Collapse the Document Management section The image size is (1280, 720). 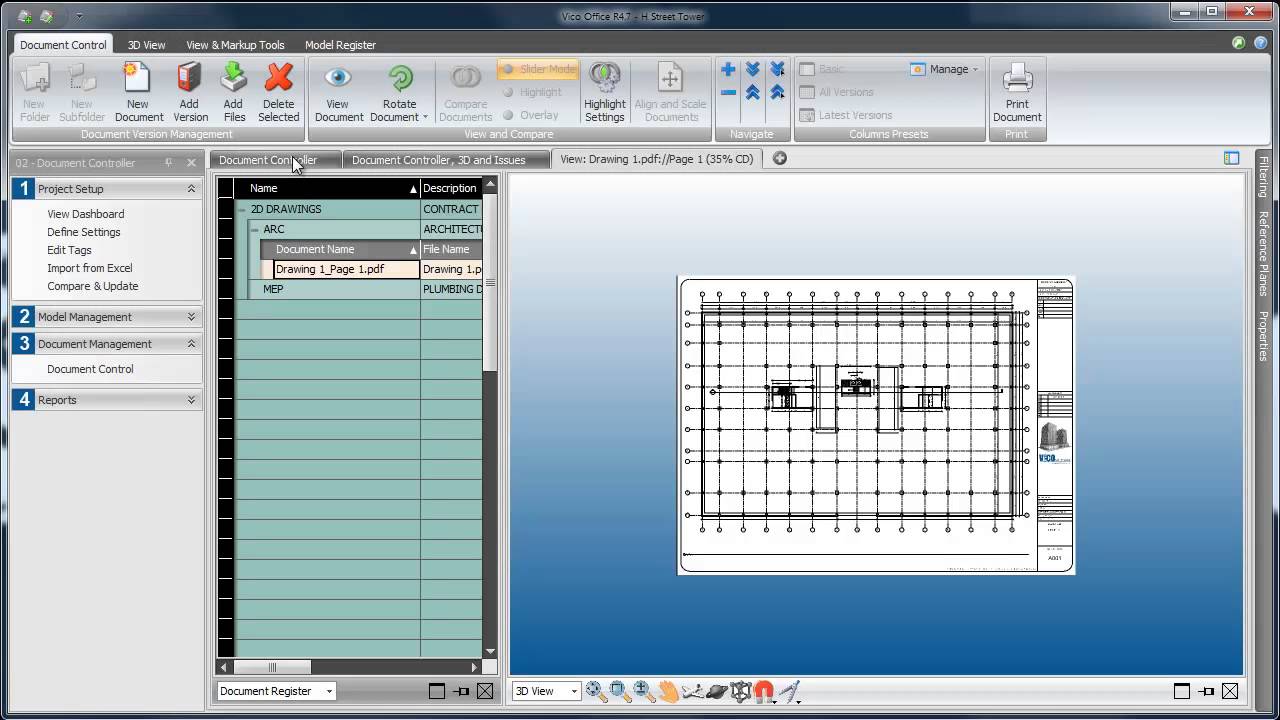pos(191,344)
